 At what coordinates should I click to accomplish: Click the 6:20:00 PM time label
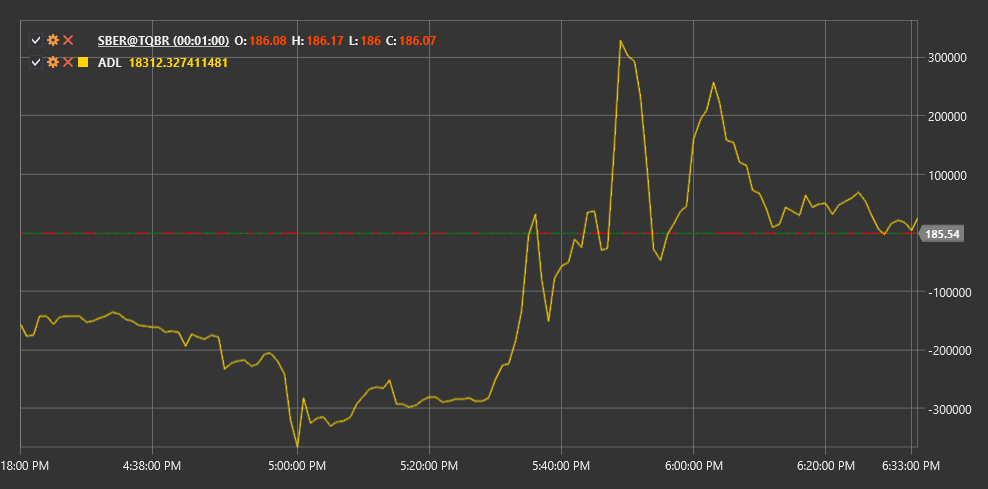(825, 466)
